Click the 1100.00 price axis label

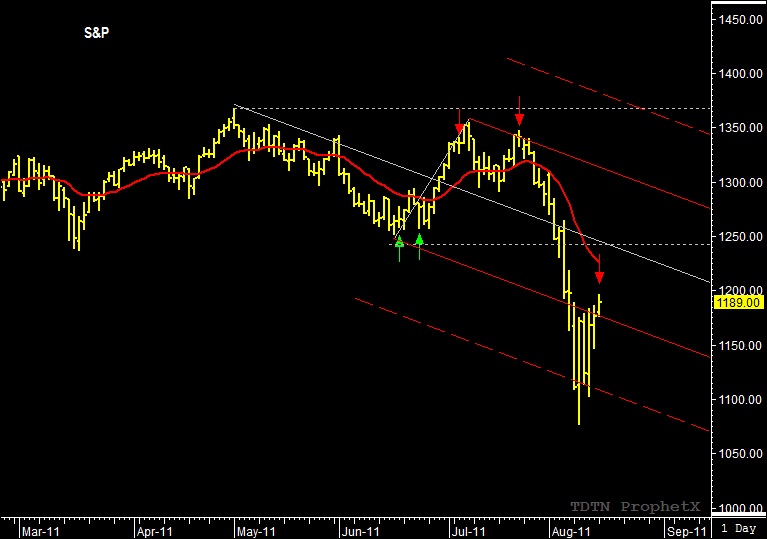coord(740,400)
